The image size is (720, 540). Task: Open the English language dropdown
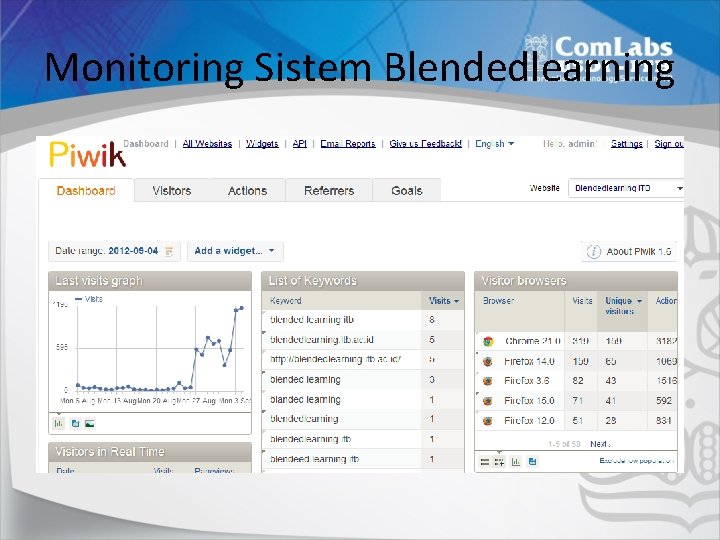point(494,144)
